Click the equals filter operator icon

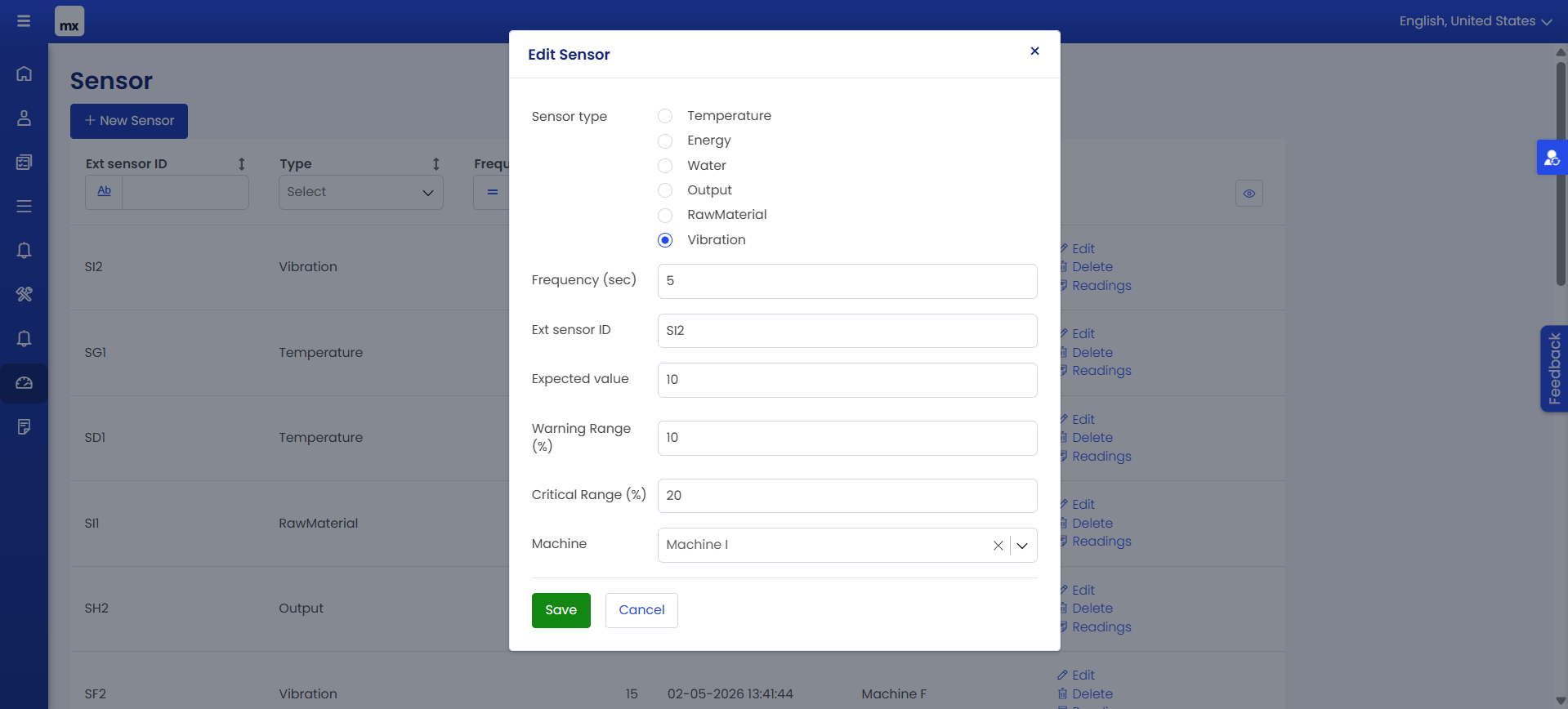click(x=492, y=192)
